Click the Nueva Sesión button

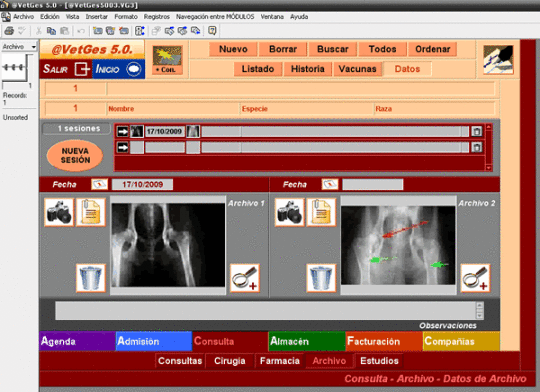75,155
